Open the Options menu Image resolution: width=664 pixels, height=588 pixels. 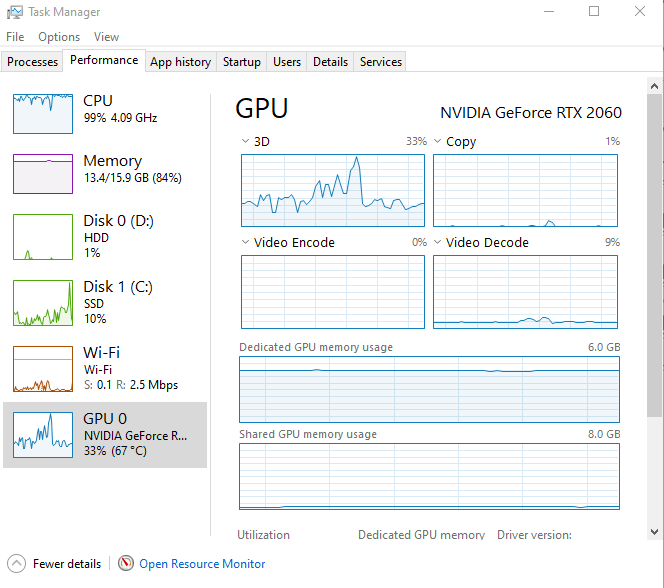[x=59, y=37]
